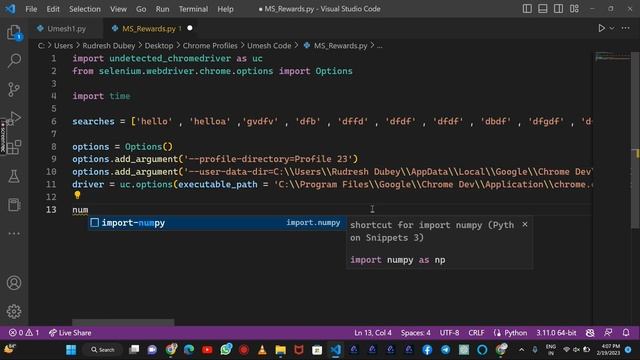The height and width of the screenshot is (360, 640).
Task: Open the clipboard-like view in activity bar
Action: (14, 204)
